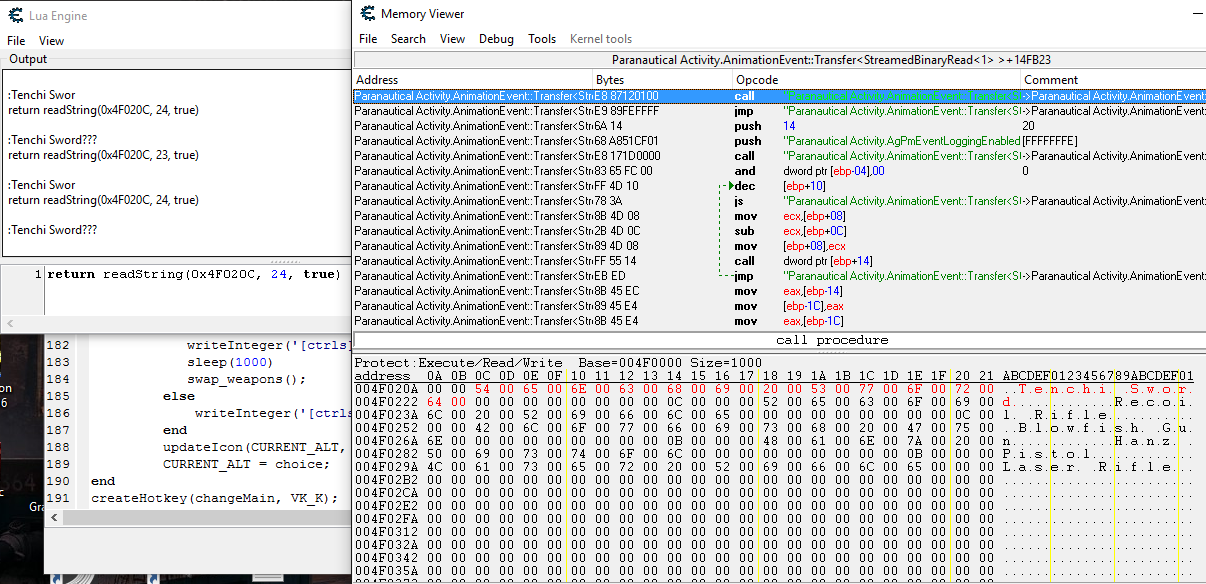Click the Lua script input line
Image resolution: width=1206 pixels, height=584 pixels.
tap(193, 275)
